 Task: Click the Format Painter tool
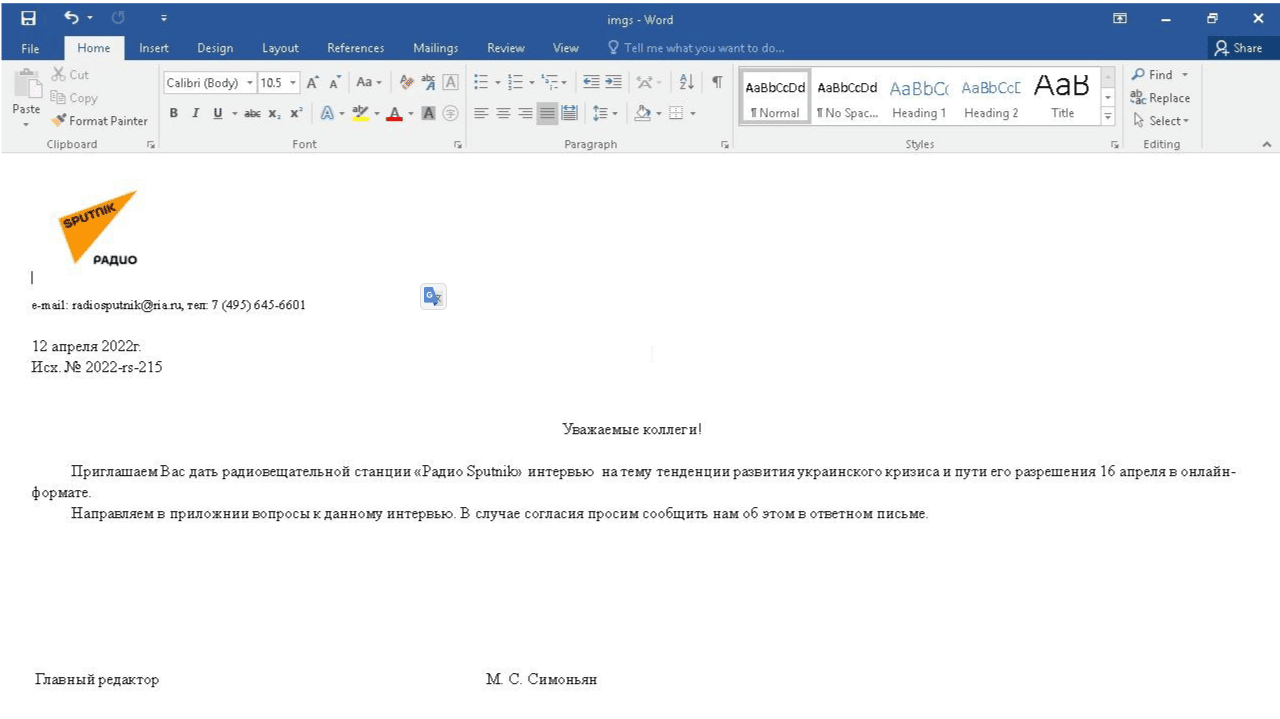(100, 121)
